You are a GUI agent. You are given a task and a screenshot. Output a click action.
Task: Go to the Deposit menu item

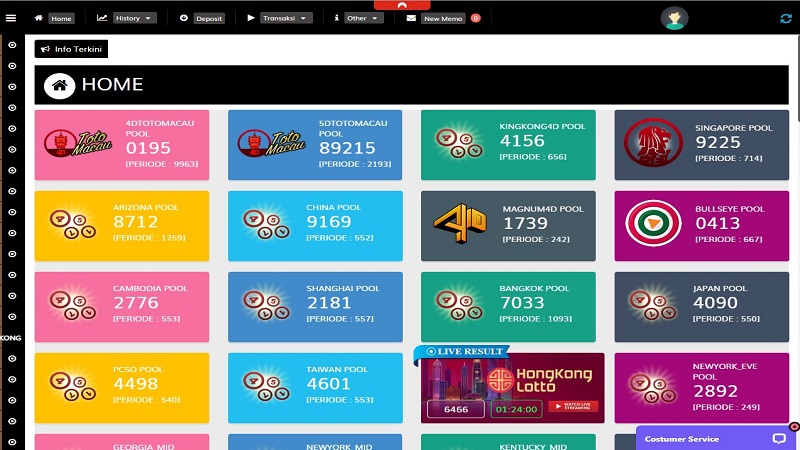click(203, 18)
